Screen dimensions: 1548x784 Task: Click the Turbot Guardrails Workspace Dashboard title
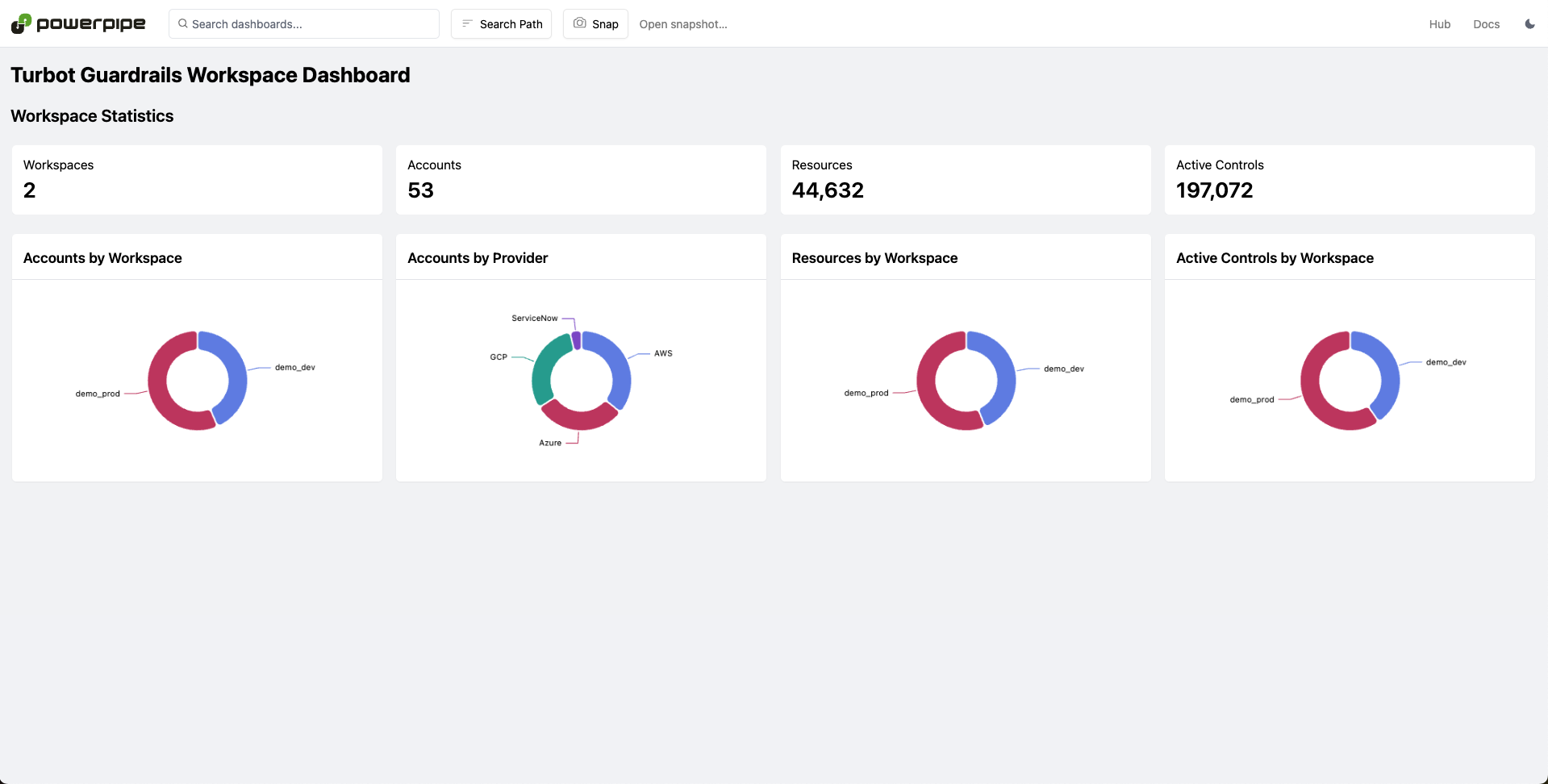click(211, 75)
